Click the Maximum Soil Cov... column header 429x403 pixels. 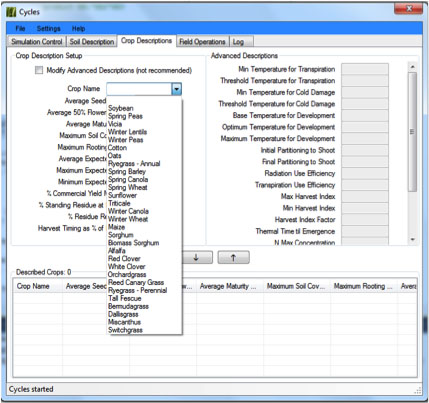pyautogui.click(x=297, y=286)
